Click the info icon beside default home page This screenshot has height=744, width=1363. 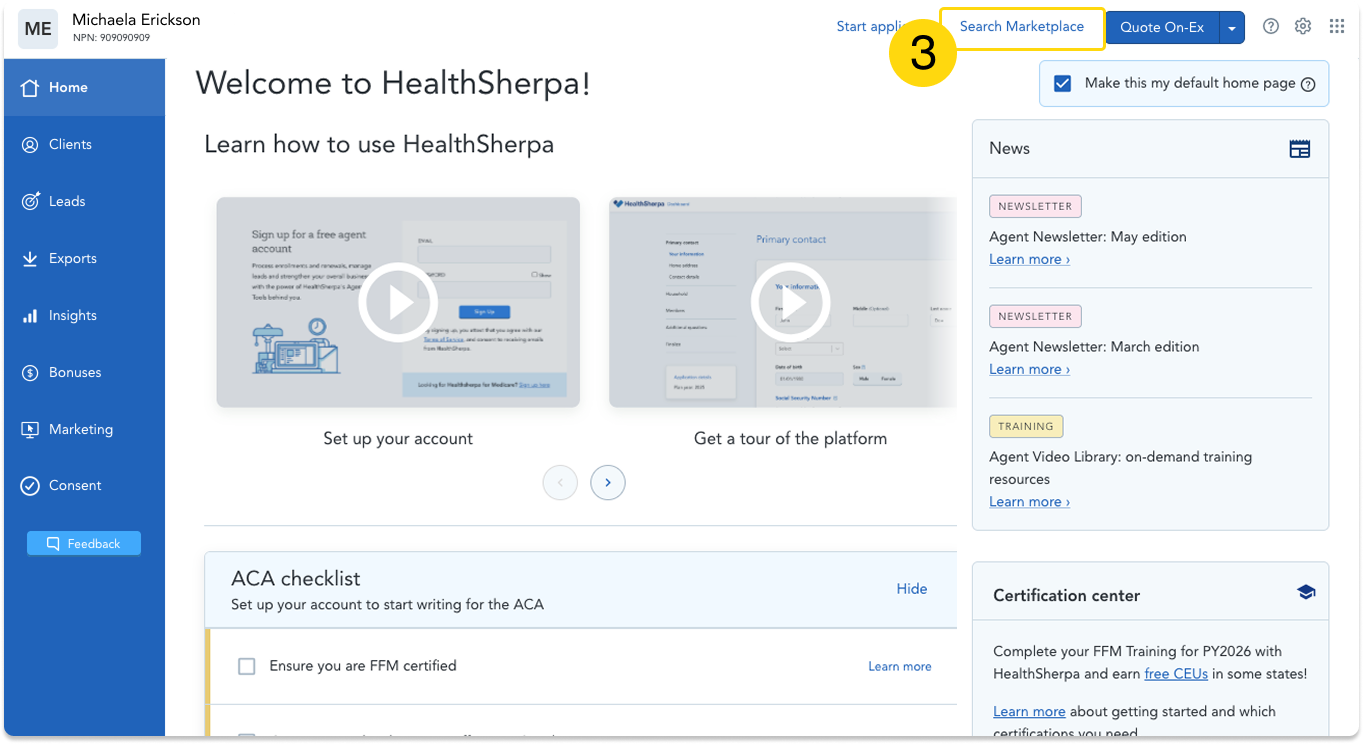1308,84
